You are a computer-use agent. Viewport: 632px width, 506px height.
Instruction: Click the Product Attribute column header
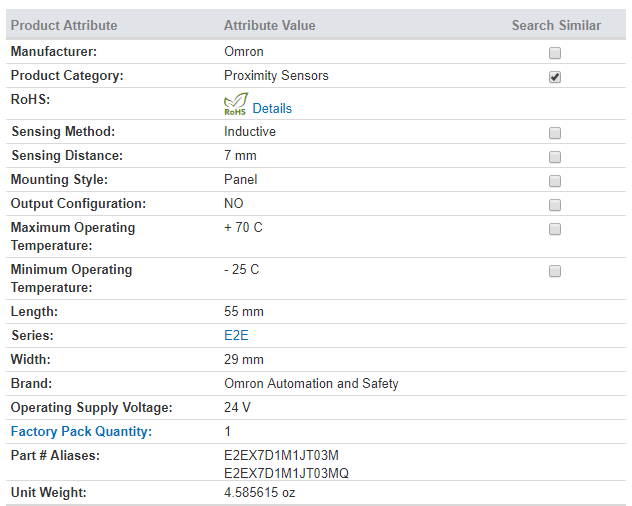[64, 25]
